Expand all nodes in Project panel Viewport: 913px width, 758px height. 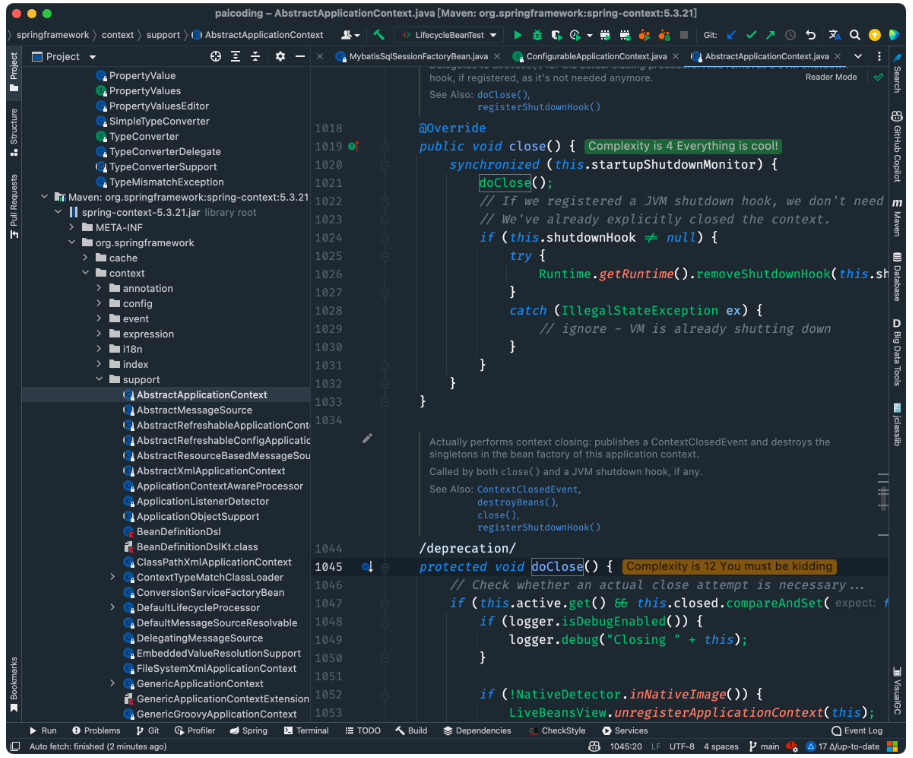pyautogui.click(x=235, y=56)
